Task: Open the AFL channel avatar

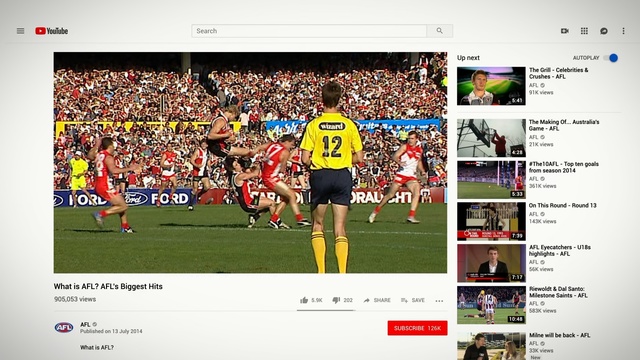Action: (64, 327)
